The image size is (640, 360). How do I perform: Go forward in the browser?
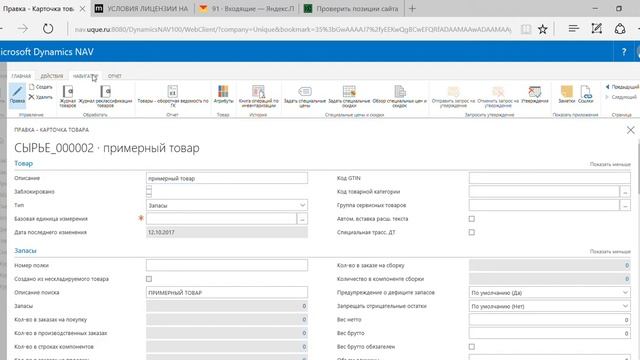[x=23, y=29]
